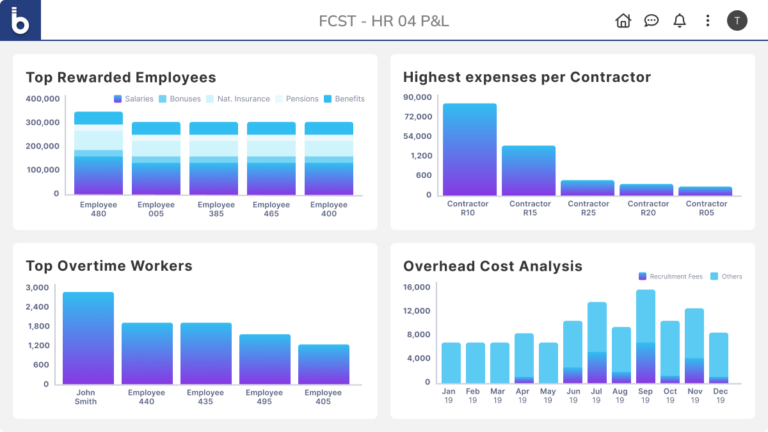The height and width of the screenshot is (432, 768).
Task: Toggle the Others legend series
Action: point(727,275)
